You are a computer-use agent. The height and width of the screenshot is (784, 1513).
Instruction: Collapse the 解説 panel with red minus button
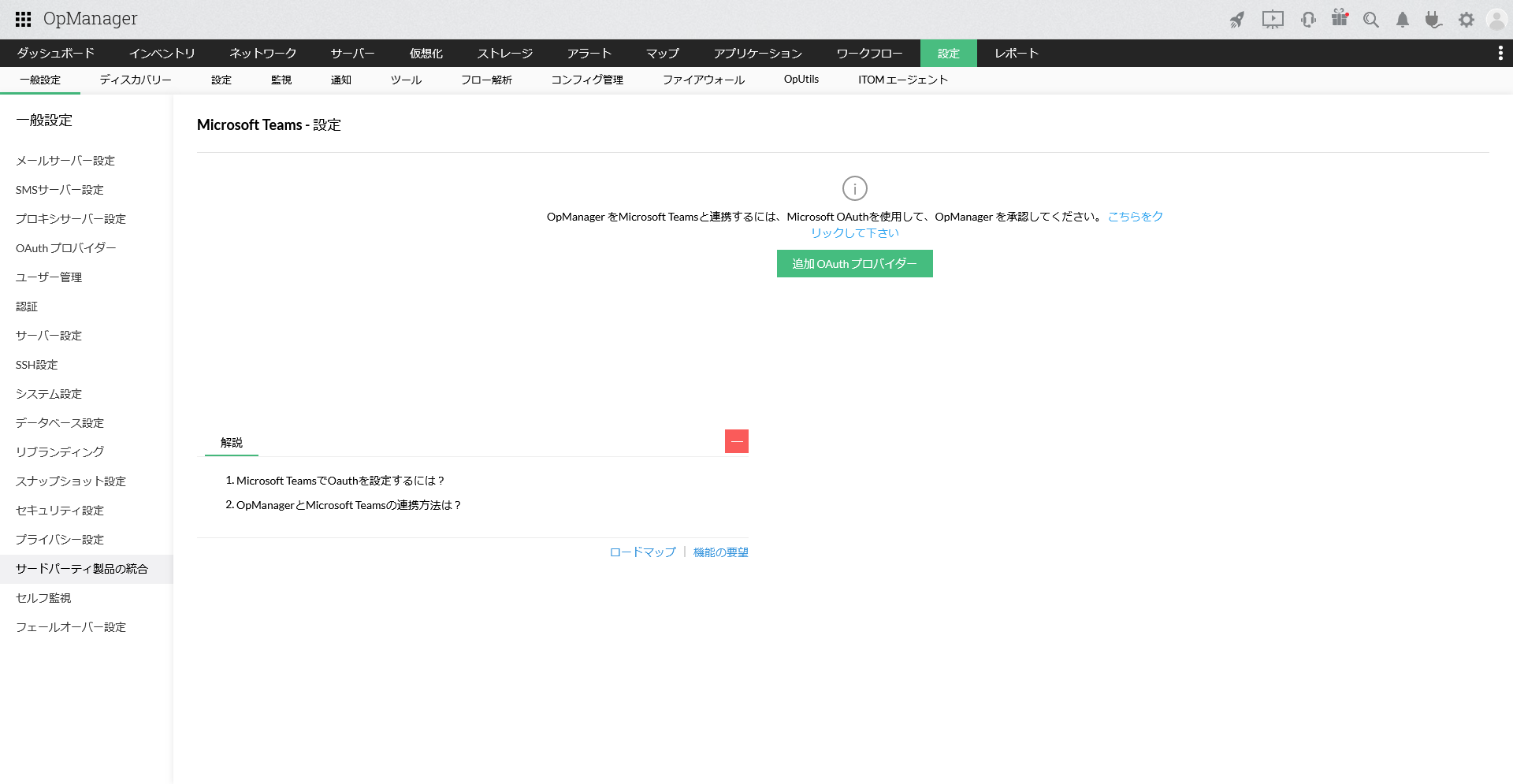click(x=737, y=441)
